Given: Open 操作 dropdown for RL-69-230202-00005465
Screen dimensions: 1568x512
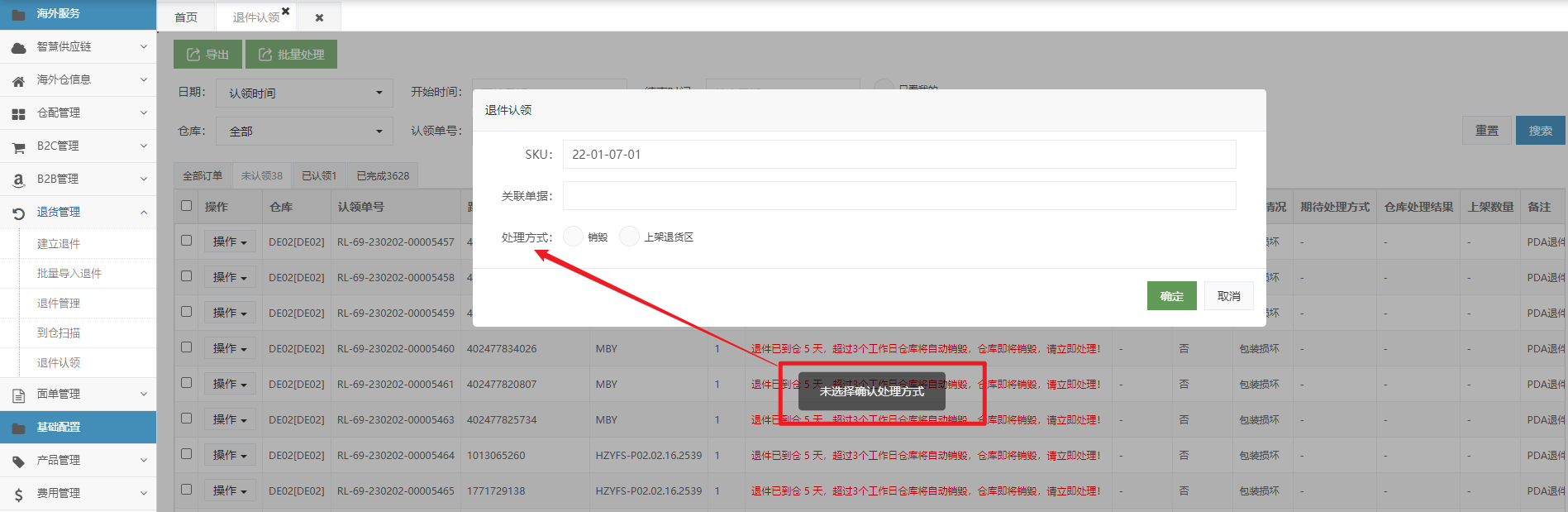Looking at the screenshot, I should (x=230, y=490).
